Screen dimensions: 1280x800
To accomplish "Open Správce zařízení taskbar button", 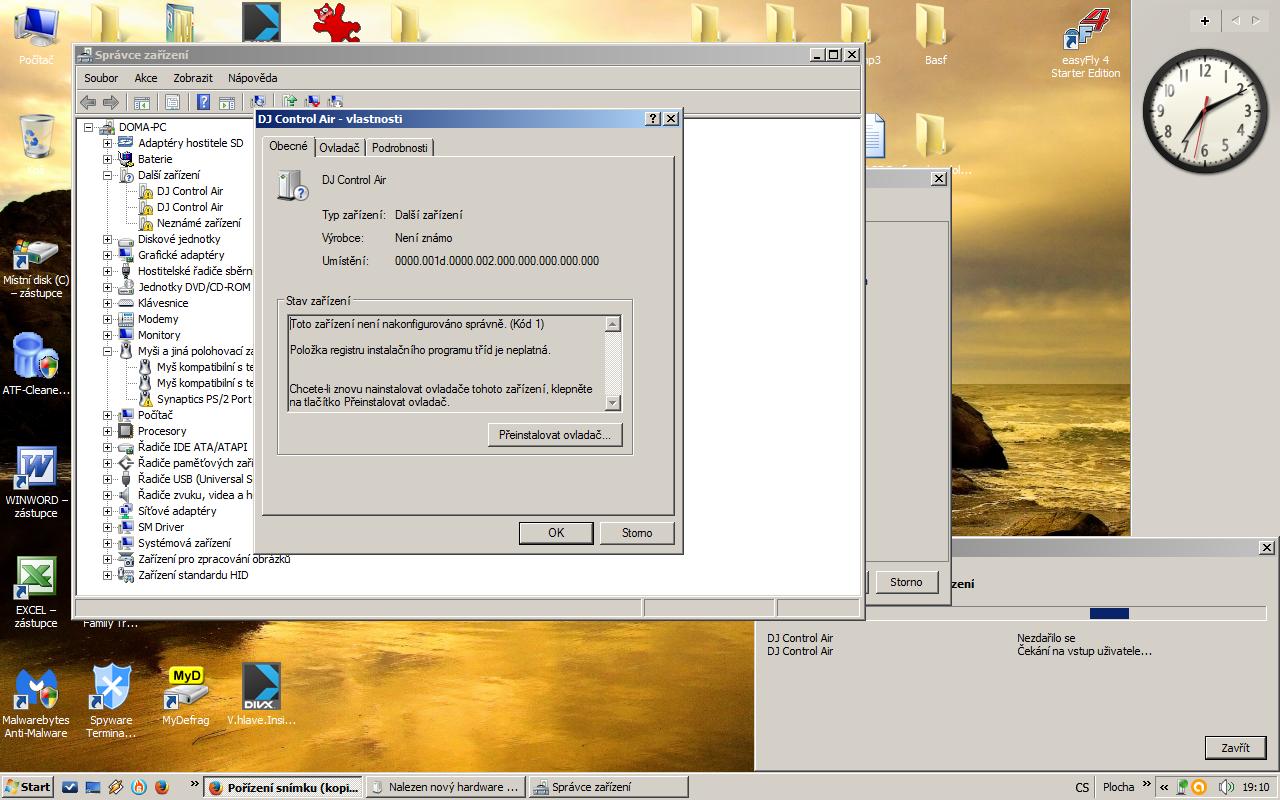I will [x=608, y=787].
